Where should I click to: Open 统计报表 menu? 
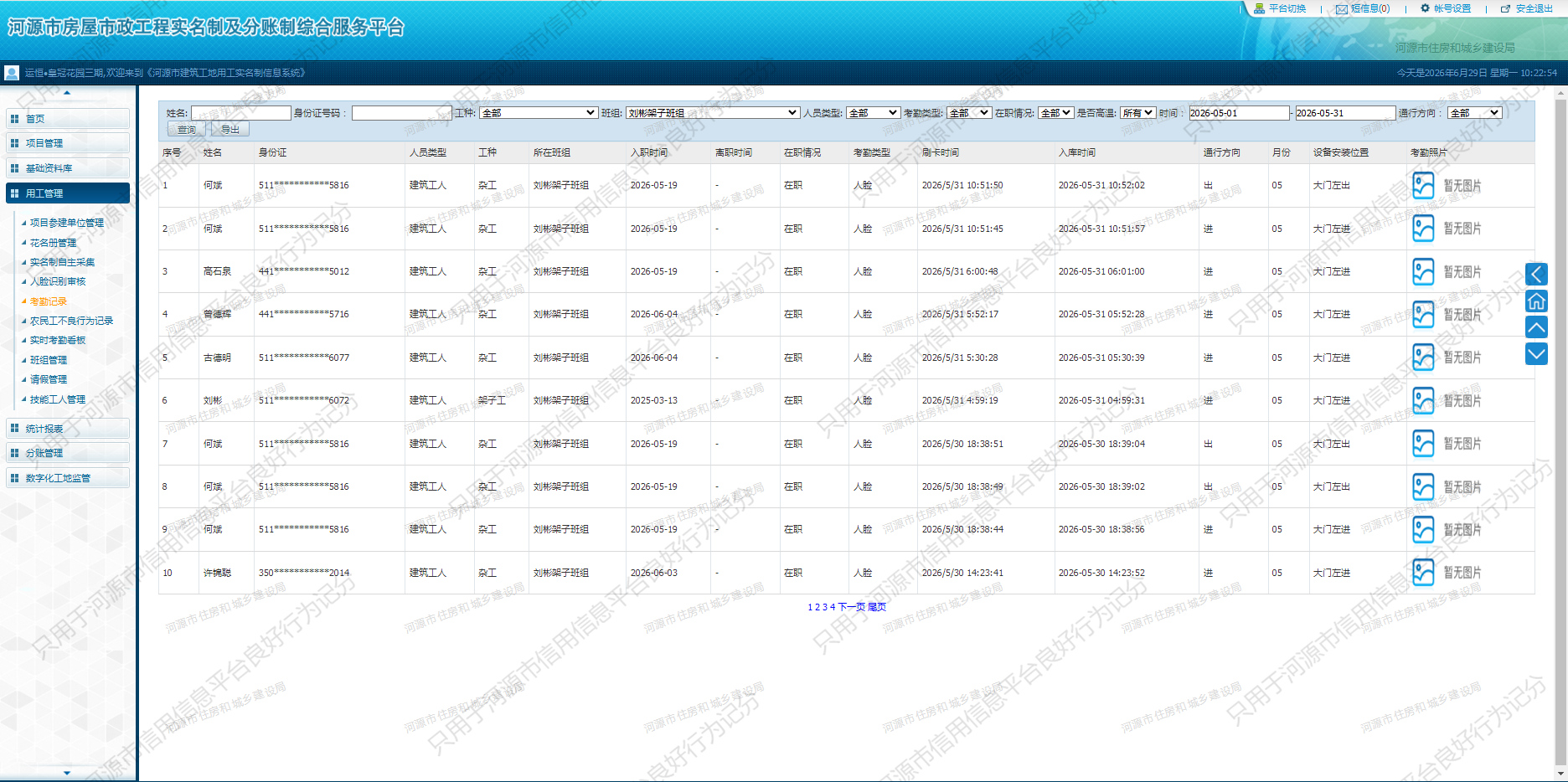[x=68, y=429]
